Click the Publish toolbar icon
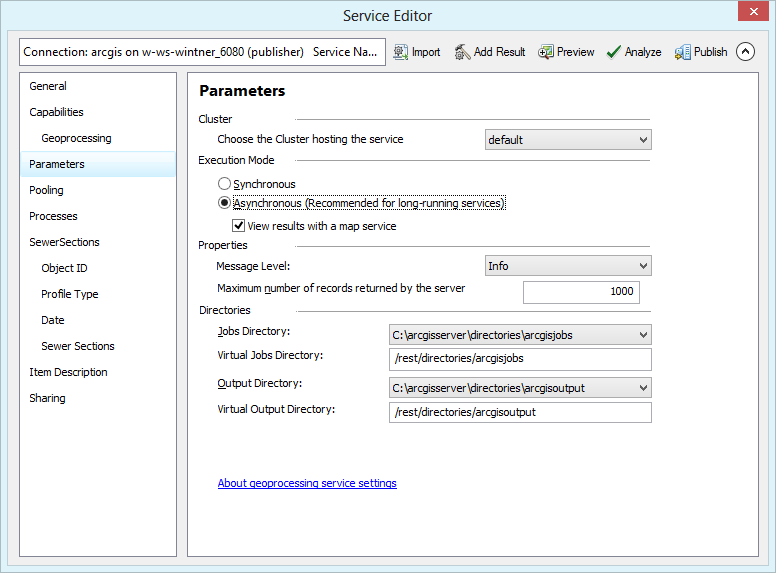The height and width of the screenshot is (573, 776). (682, 52)
